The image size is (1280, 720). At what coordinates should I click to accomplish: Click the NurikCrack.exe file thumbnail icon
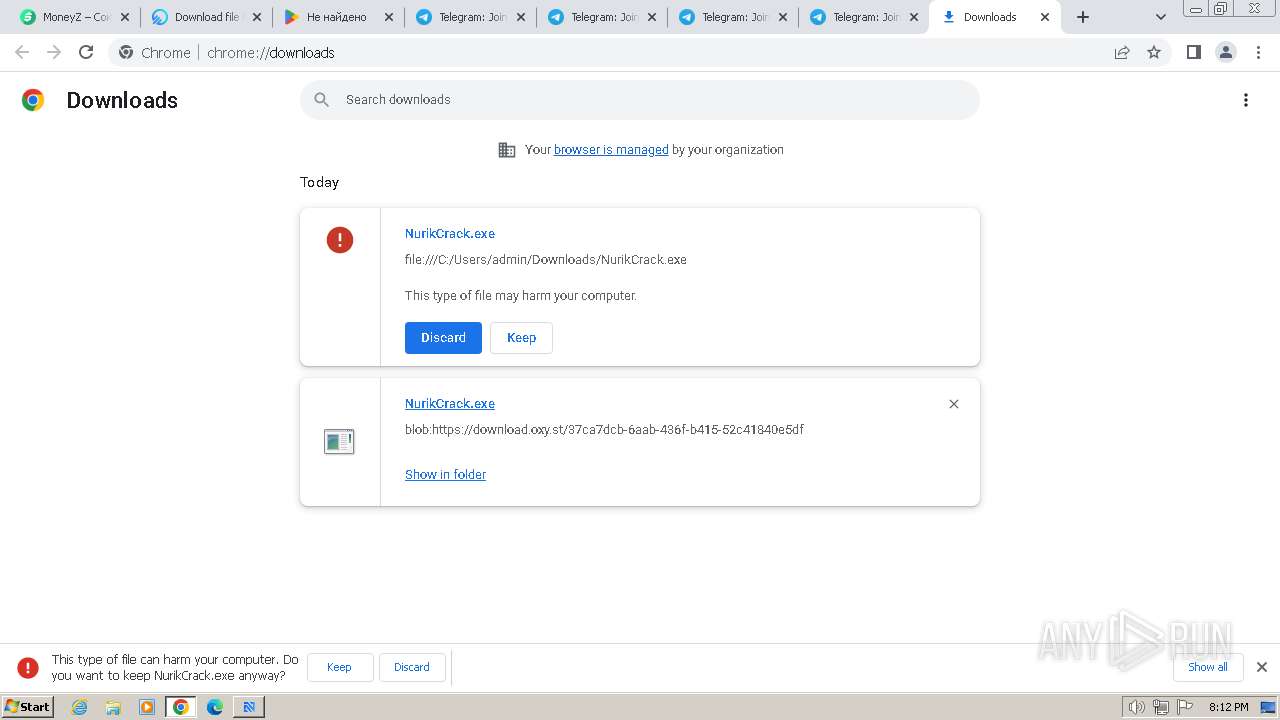(x=339, y=441)
